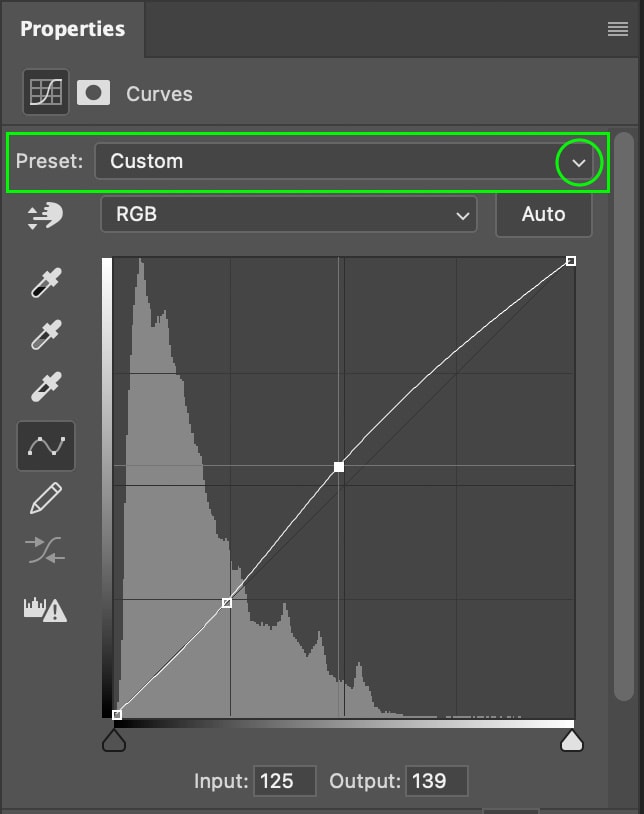Open the Properties panel hamburger menu
The image size is (644, 814).
(618, 29)
